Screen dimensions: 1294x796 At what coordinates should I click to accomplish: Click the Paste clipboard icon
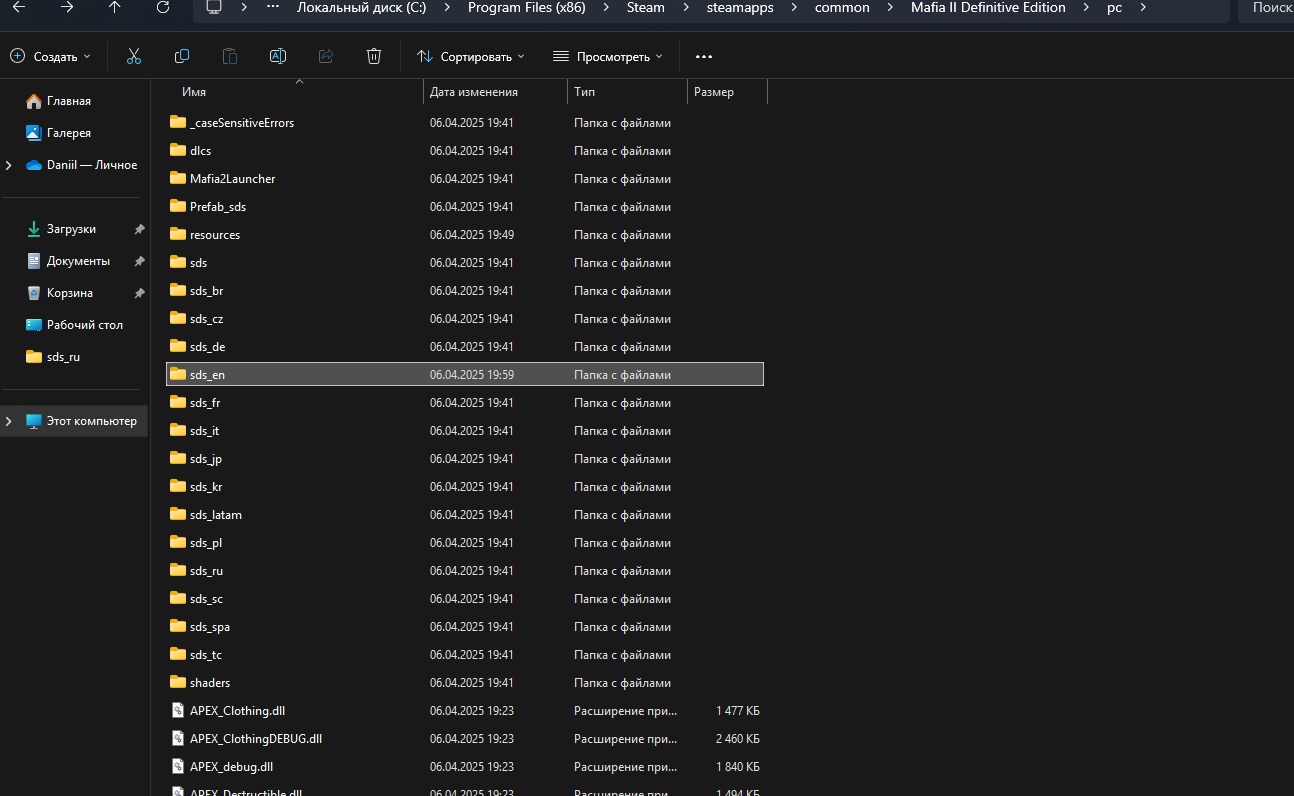point(230,56)
